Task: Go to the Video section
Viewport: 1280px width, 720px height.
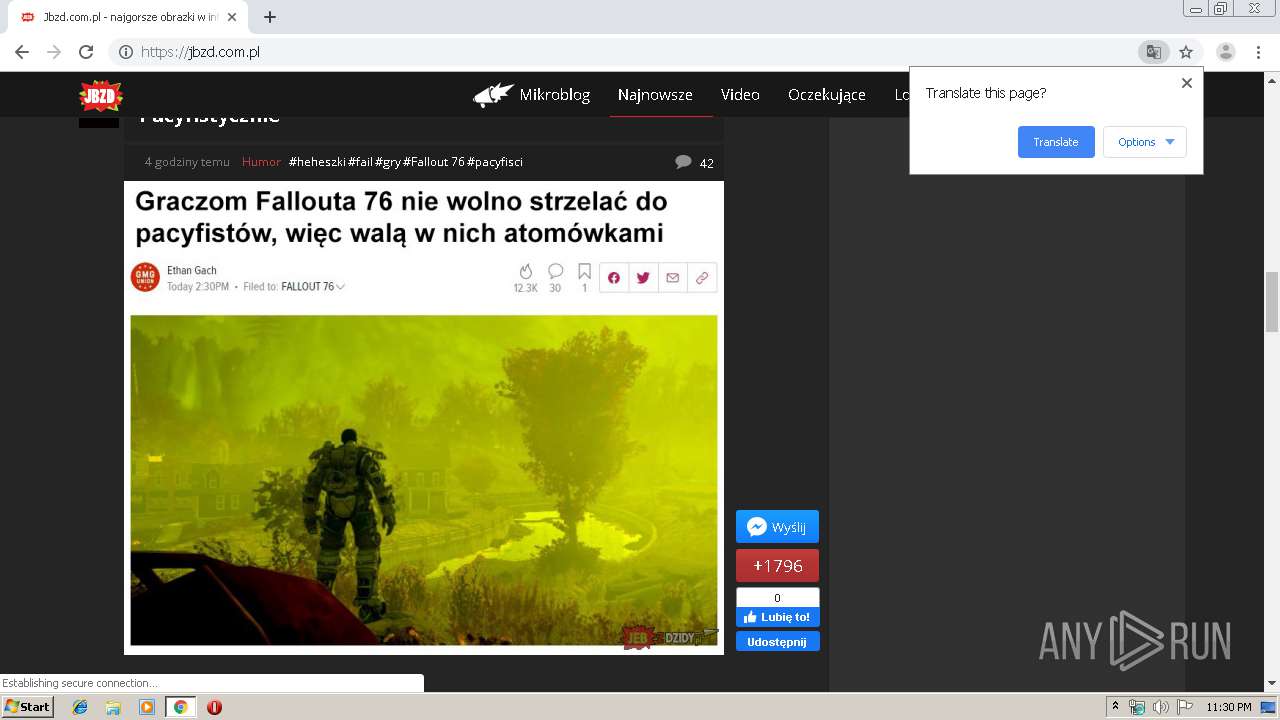Action: click(740, 95)
